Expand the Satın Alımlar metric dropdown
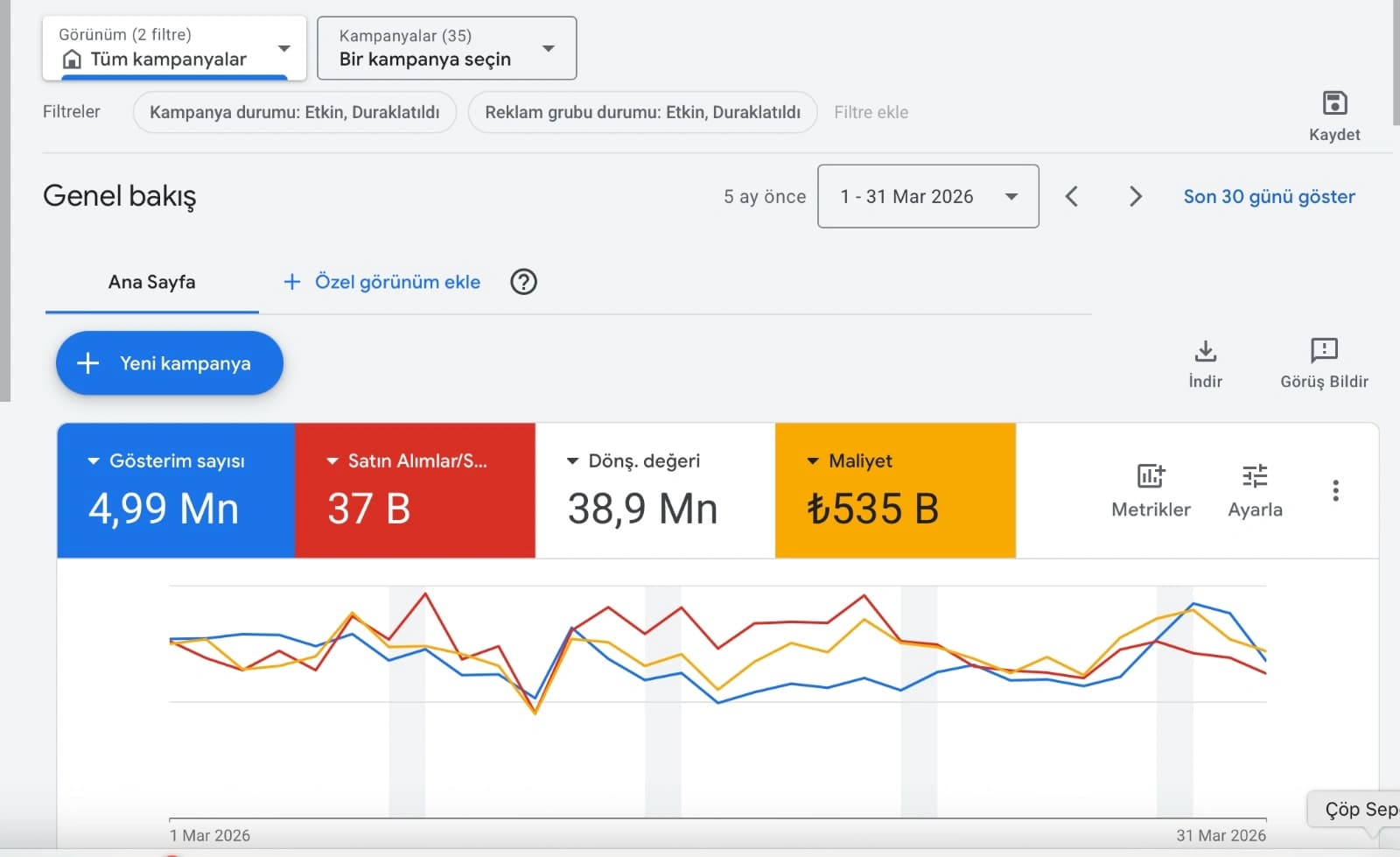The width and height of the screenshot is (1400, 857). coord(332,460)
